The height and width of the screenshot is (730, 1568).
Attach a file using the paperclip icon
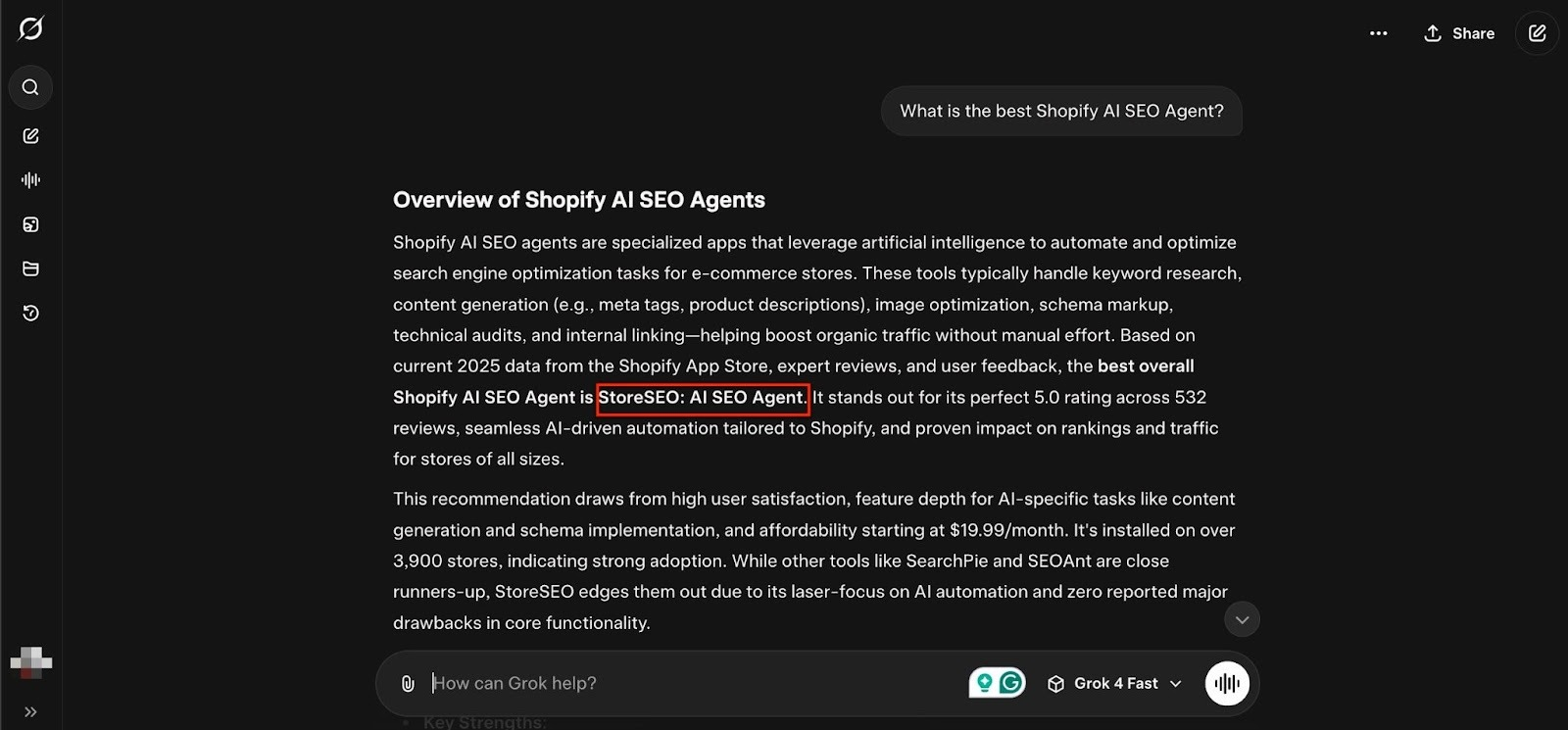(408, 683)
